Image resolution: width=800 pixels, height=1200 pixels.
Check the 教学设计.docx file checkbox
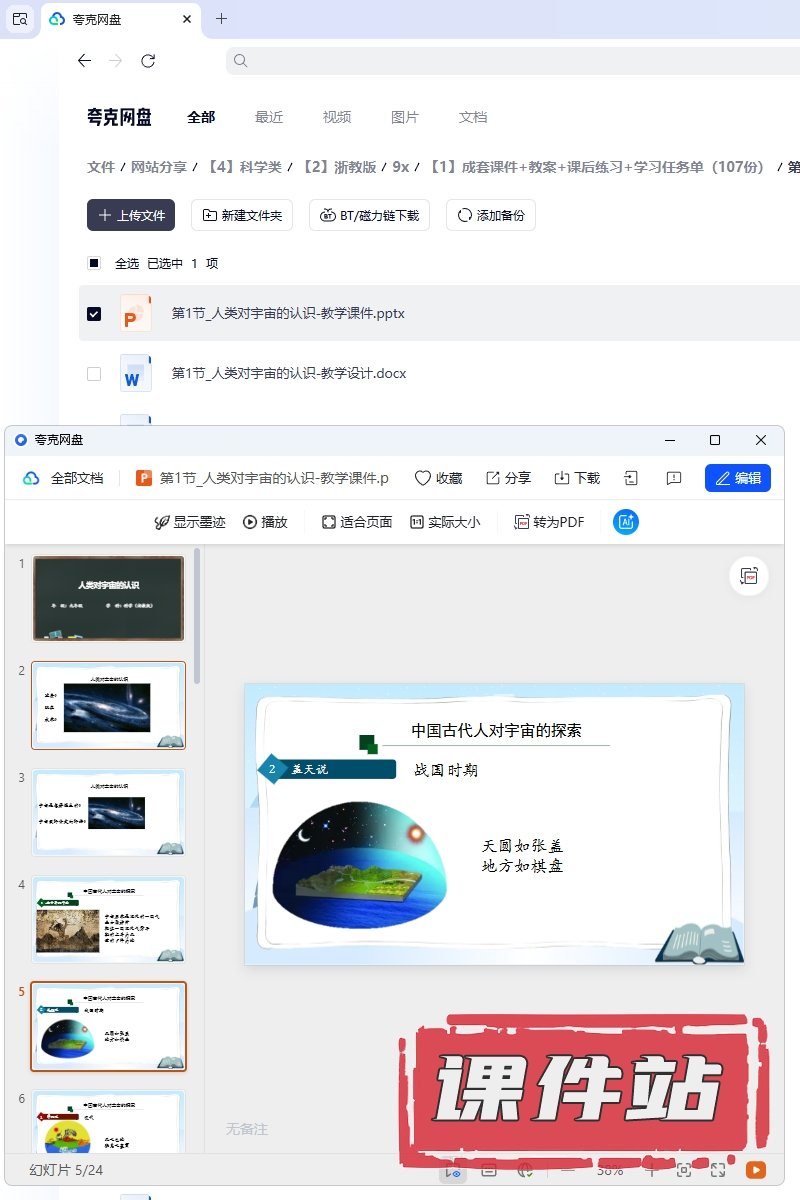pyautogui.click(x=94, y=374)
